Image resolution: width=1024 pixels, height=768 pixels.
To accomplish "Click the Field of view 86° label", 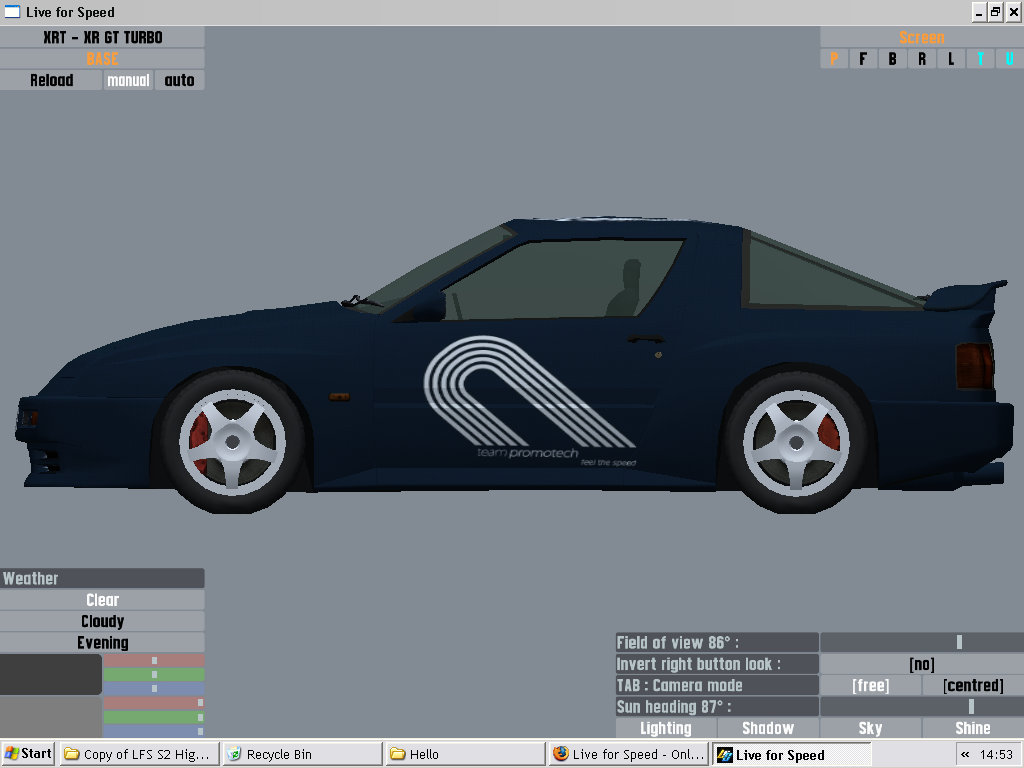I will click(717, 642).
